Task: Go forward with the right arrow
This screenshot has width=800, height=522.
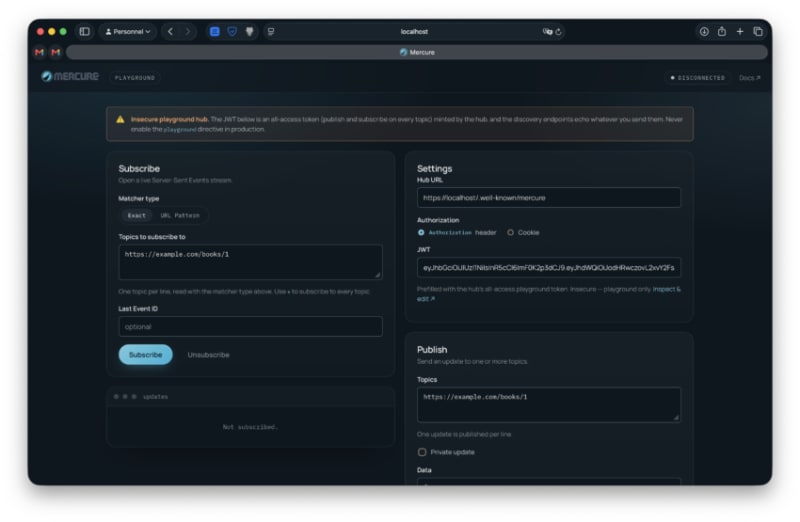Action: point(188,32)
